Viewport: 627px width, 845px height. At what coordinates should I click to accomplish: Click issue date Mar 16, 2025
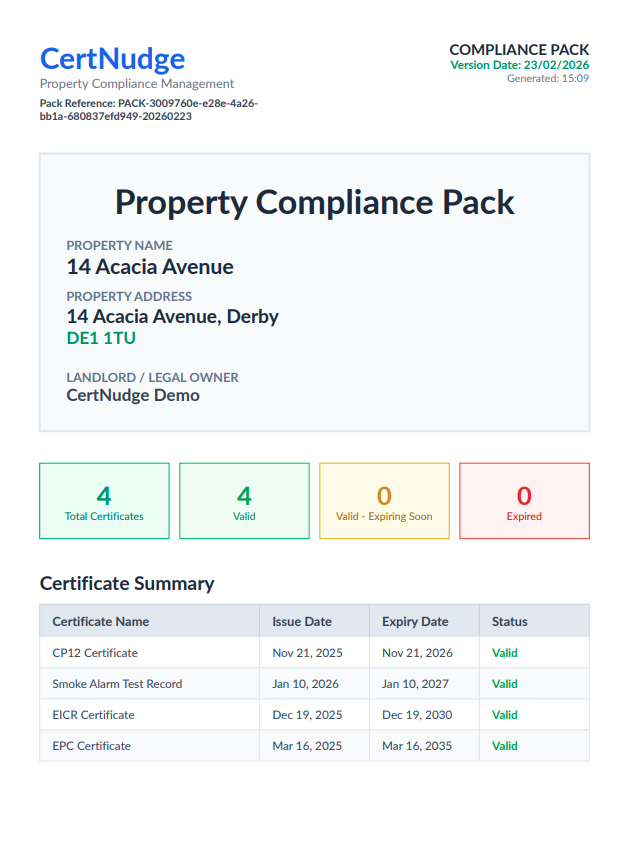click(307, 746)
